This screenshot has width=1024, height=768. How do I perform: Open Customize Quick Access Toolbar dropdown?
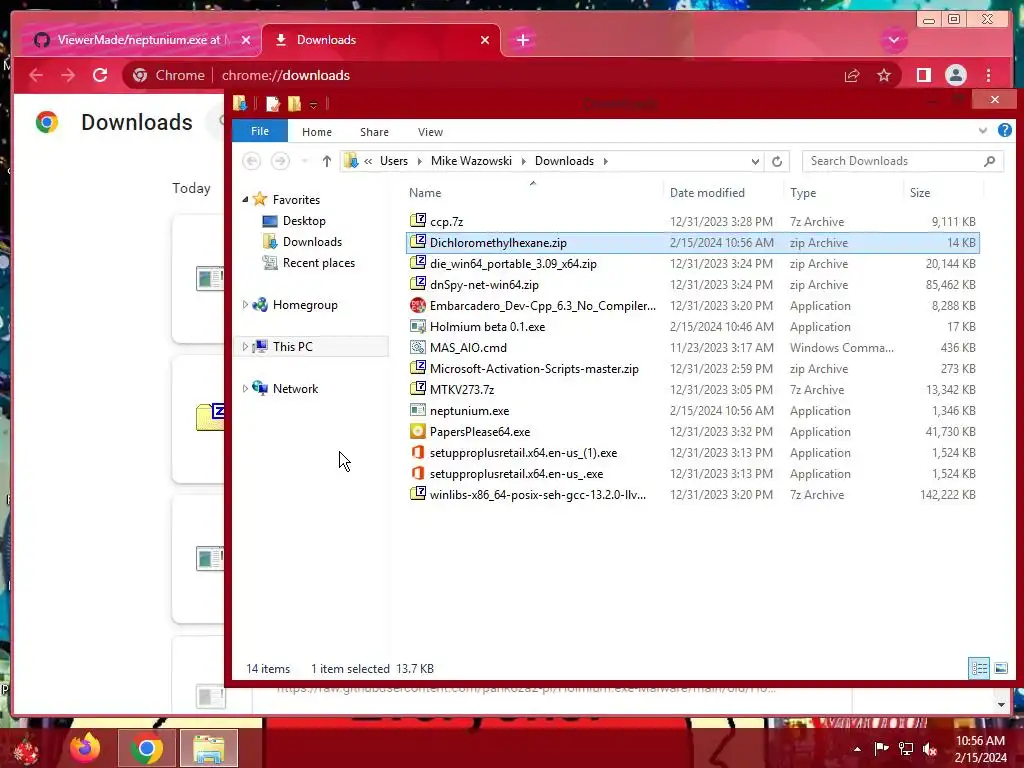(313, 104)
